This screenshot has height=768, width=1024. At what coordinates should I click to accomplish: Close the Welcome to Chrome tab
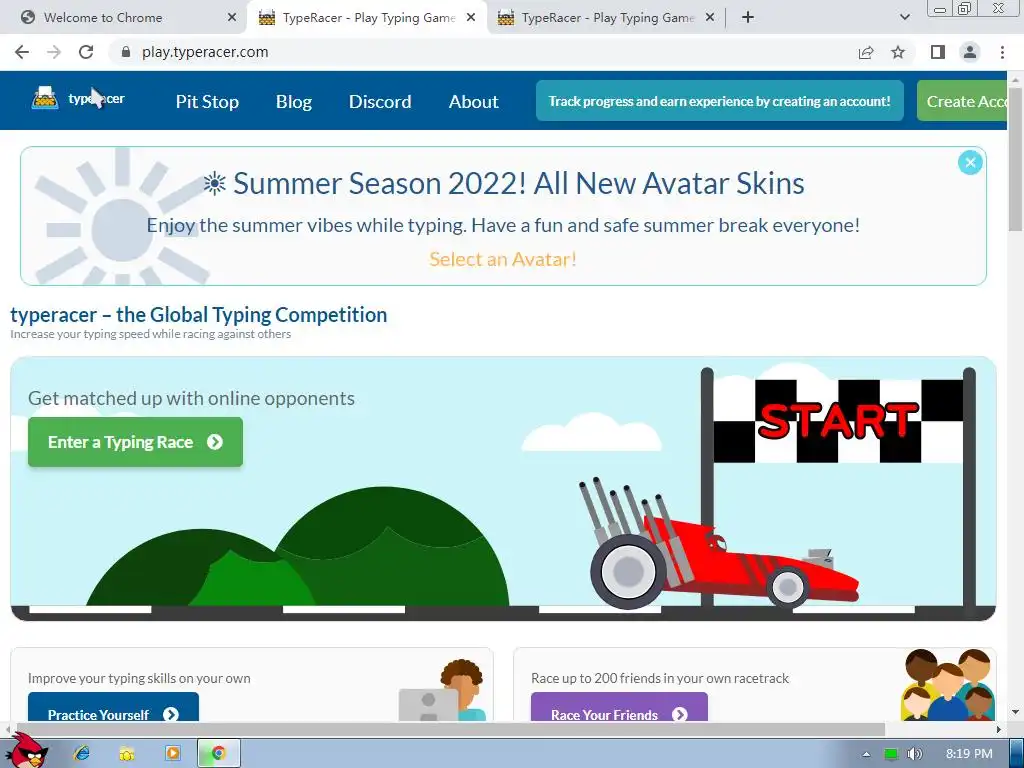click(x=232, y=18)
